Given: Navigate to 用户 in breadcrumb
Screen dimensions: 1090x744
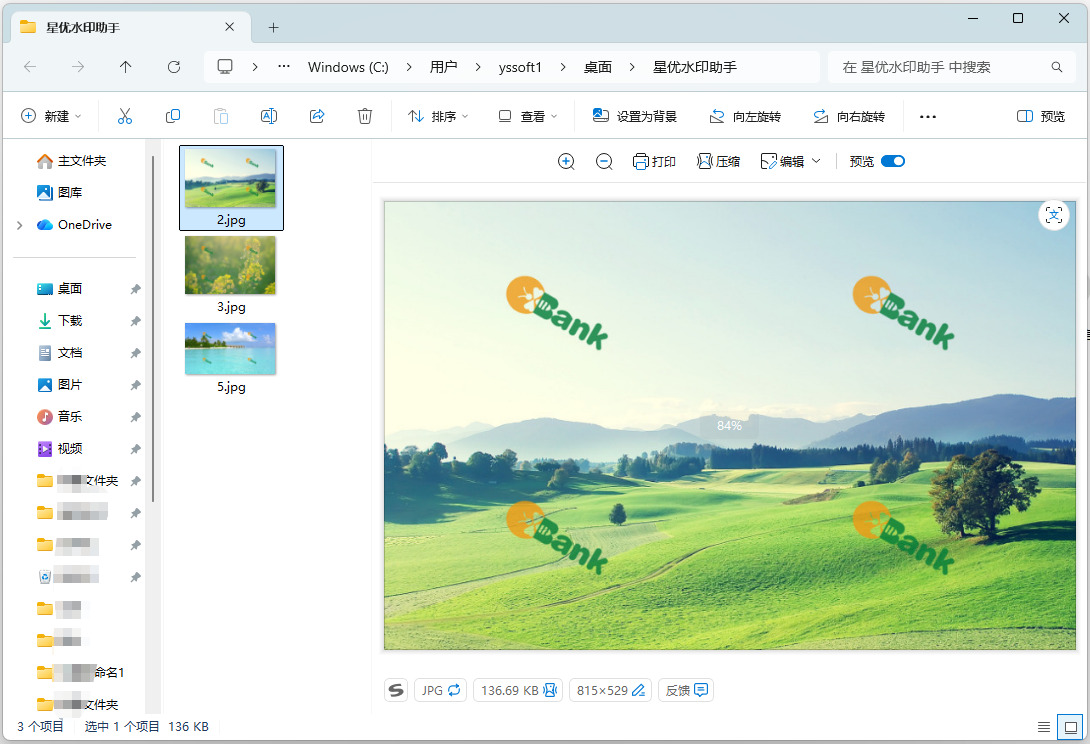Looking at the screenshot, I should tap(444, 67).
